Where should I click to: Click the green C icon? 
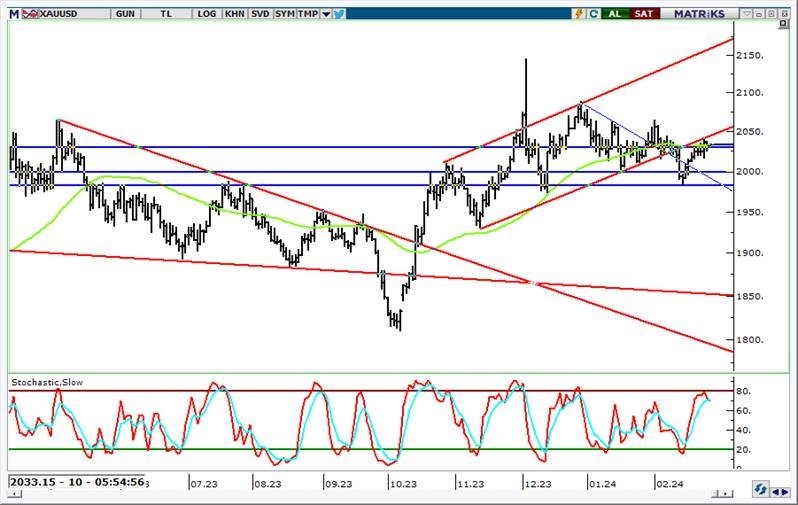[593, 13]
